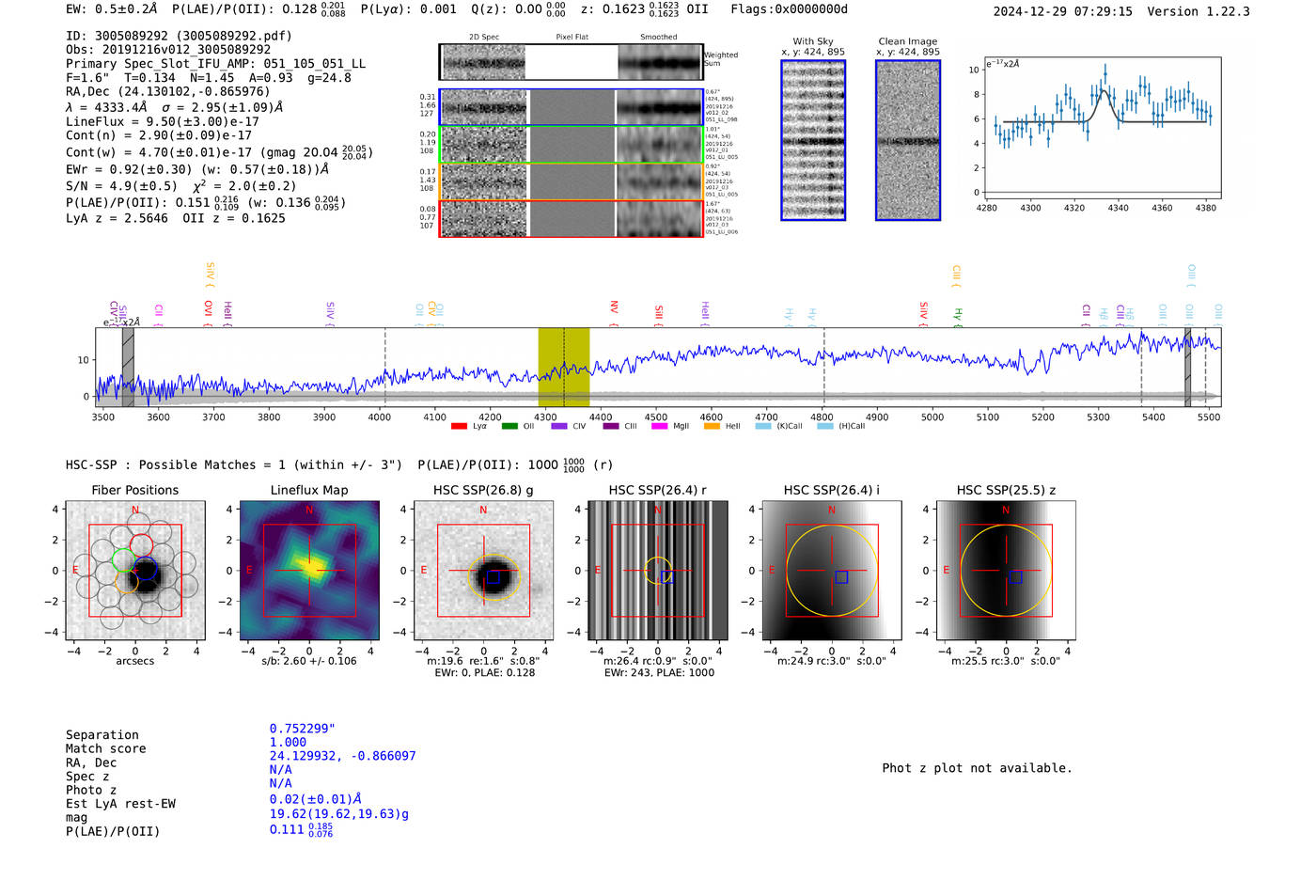This screenshot has height=896, width=1316.
Task: Click the red OVI line label above spectrum
Action: click(209, 308)
